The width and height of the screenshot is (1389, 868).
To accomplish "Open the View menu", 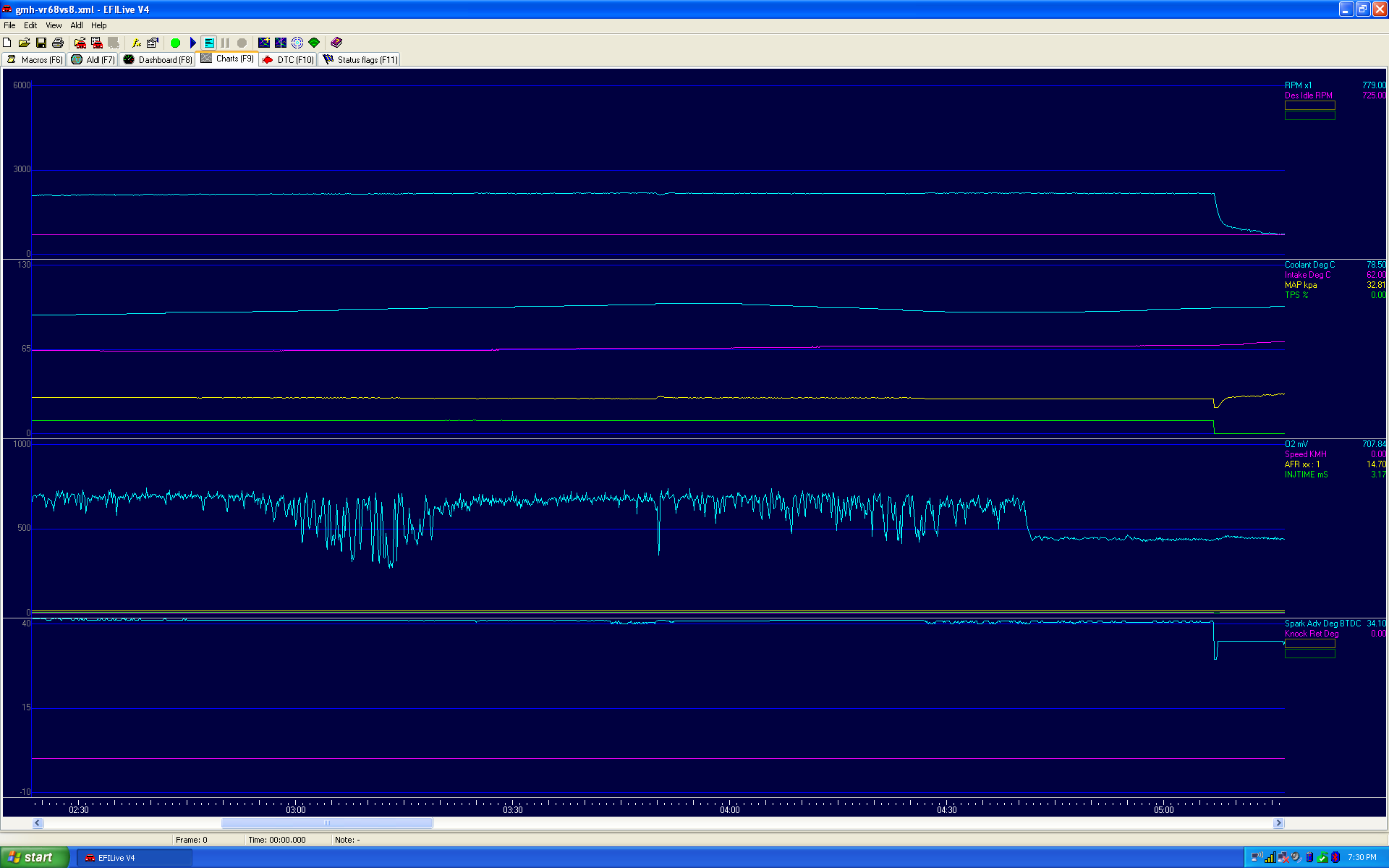I will click(x=54, y=25).
